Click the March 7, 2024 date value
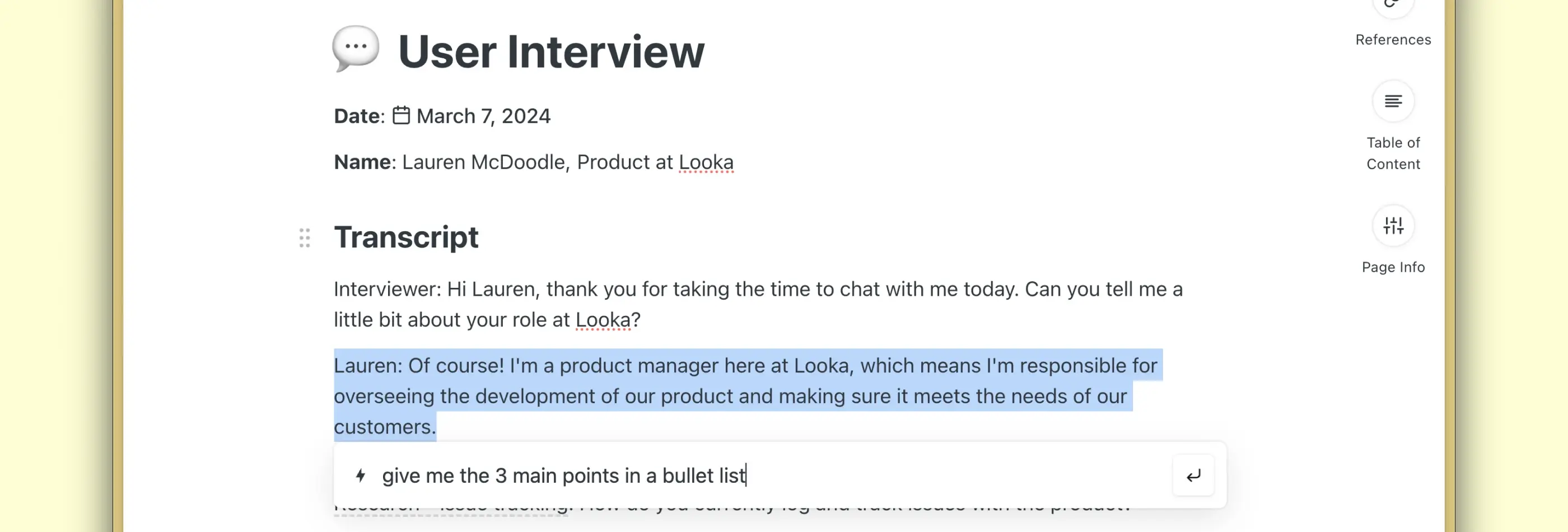The image size is (1568, 532). click(483, 116)
